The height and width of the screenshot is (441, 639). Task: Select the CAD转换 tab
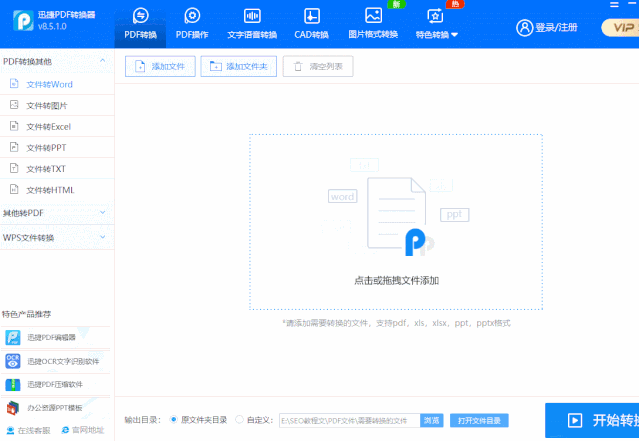coord(312,24)
